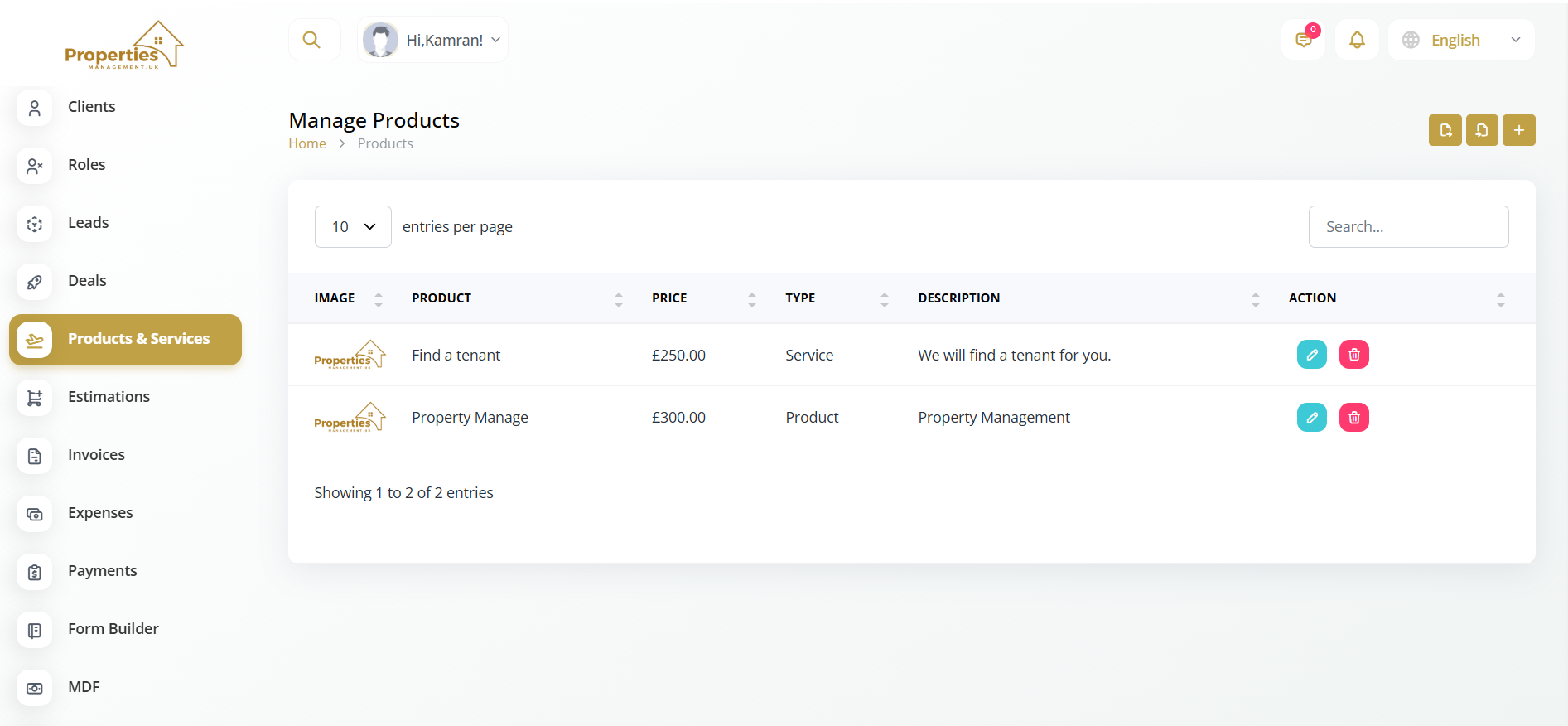The height and width of the screenshot is (726, 1568).
Task: Click the export file button
Action: click(1445, 130)
